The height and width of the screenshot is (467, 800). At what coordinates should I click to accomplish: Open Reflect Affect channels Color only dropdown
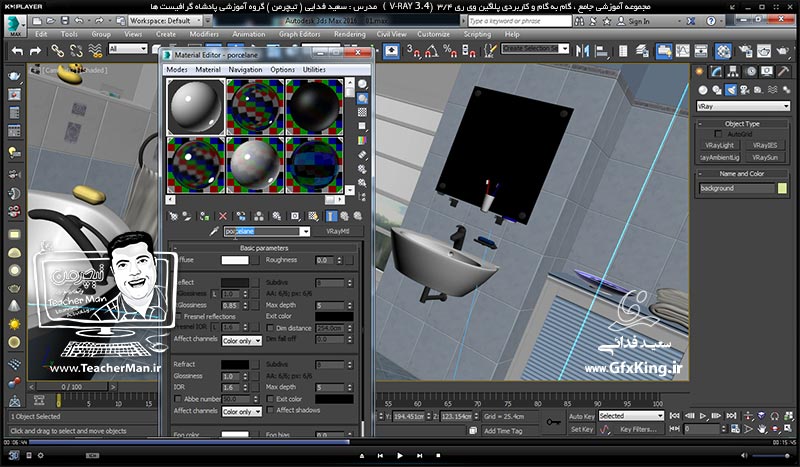241,340
